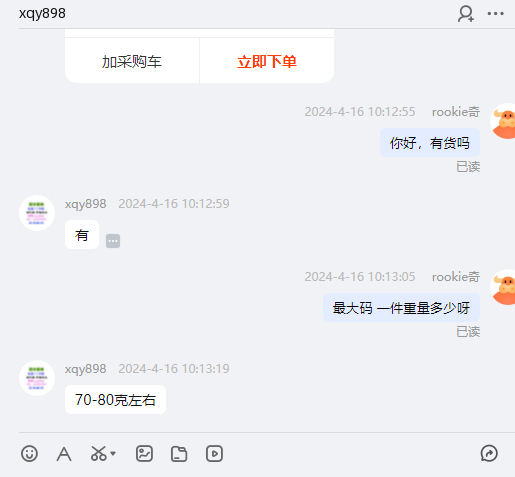Screen dimensions: 515x477
Task: Add contact xqy898 as friend
Action: tap(466, 14)
